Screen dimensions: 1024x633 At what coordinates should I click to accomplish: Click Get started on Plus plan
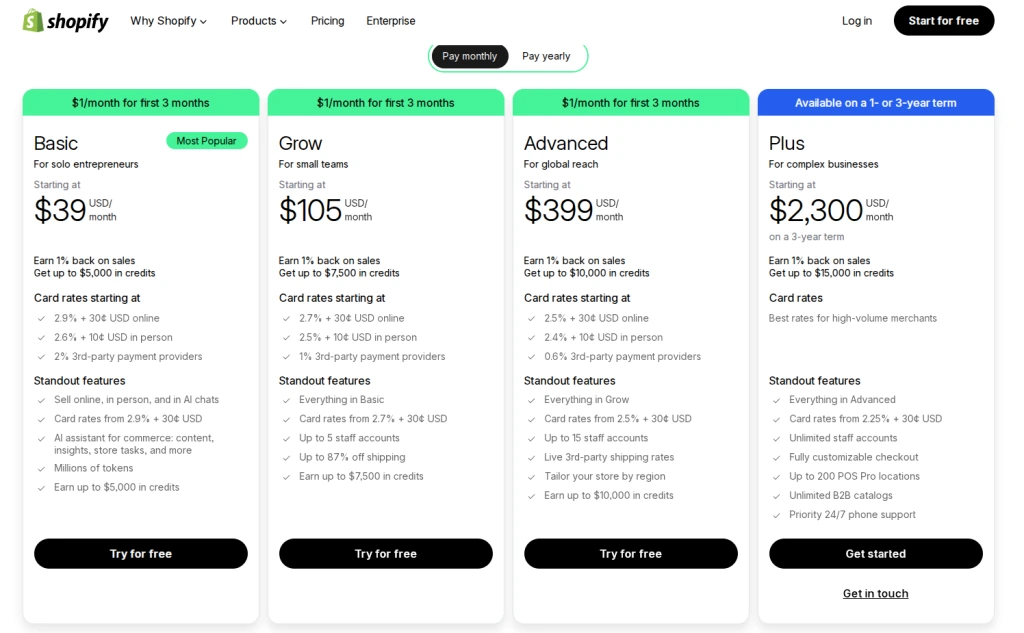pos(875,553)
